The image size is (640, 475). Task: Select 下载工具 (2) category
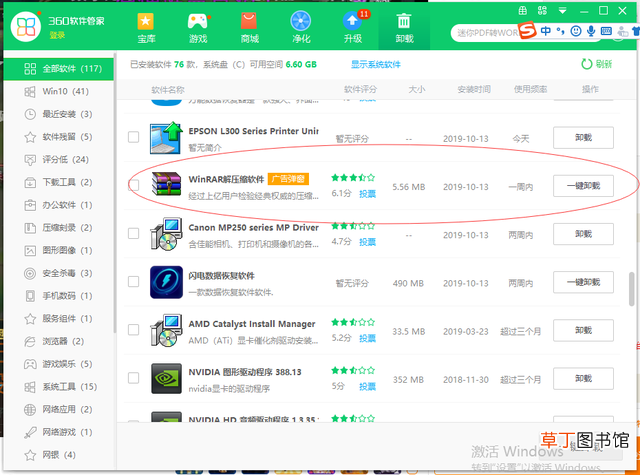click(58, 182)
